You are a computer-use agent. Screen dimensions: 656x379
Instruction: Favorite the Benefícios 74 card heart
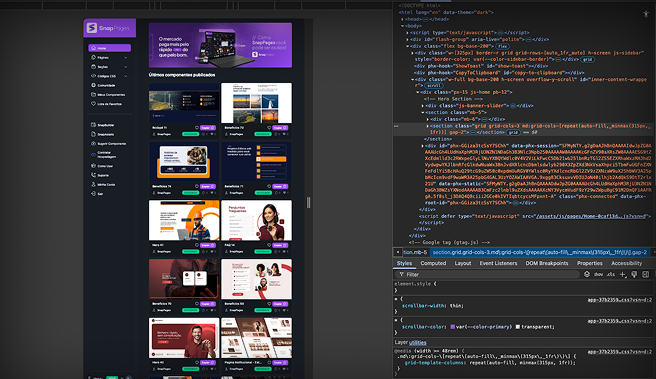(197, 186)
